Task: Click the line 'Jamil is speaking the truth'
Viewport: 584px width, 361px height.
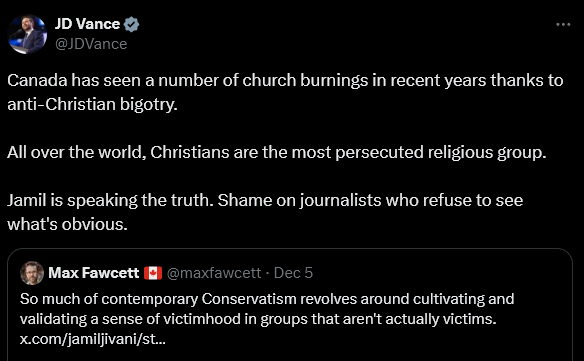Action: click(x=110, y=200)
